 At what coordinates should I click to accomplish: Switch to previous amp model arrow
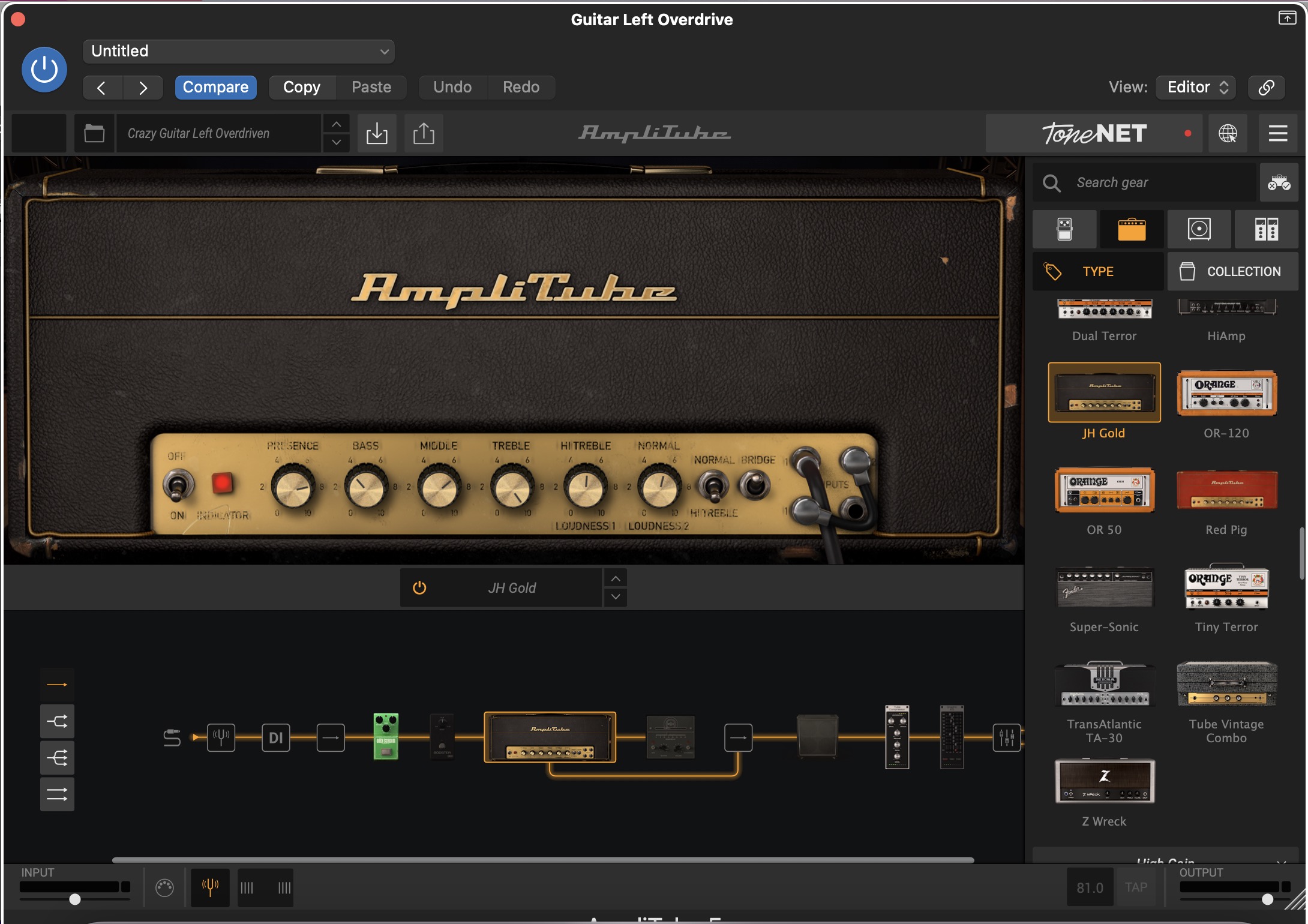tap(616, 578)
